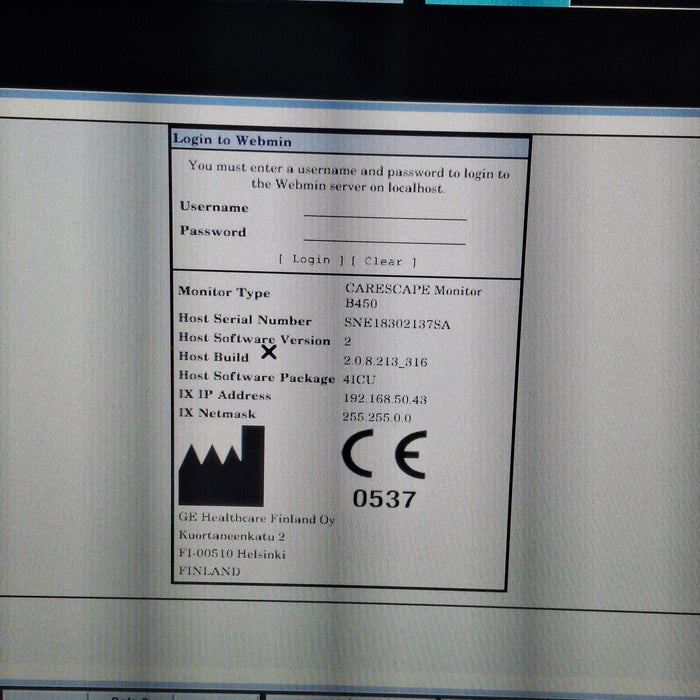Viewport: 700px width, 700px height.
Task: Click the 'Monitor Type' label
Action: pos(224,292)
